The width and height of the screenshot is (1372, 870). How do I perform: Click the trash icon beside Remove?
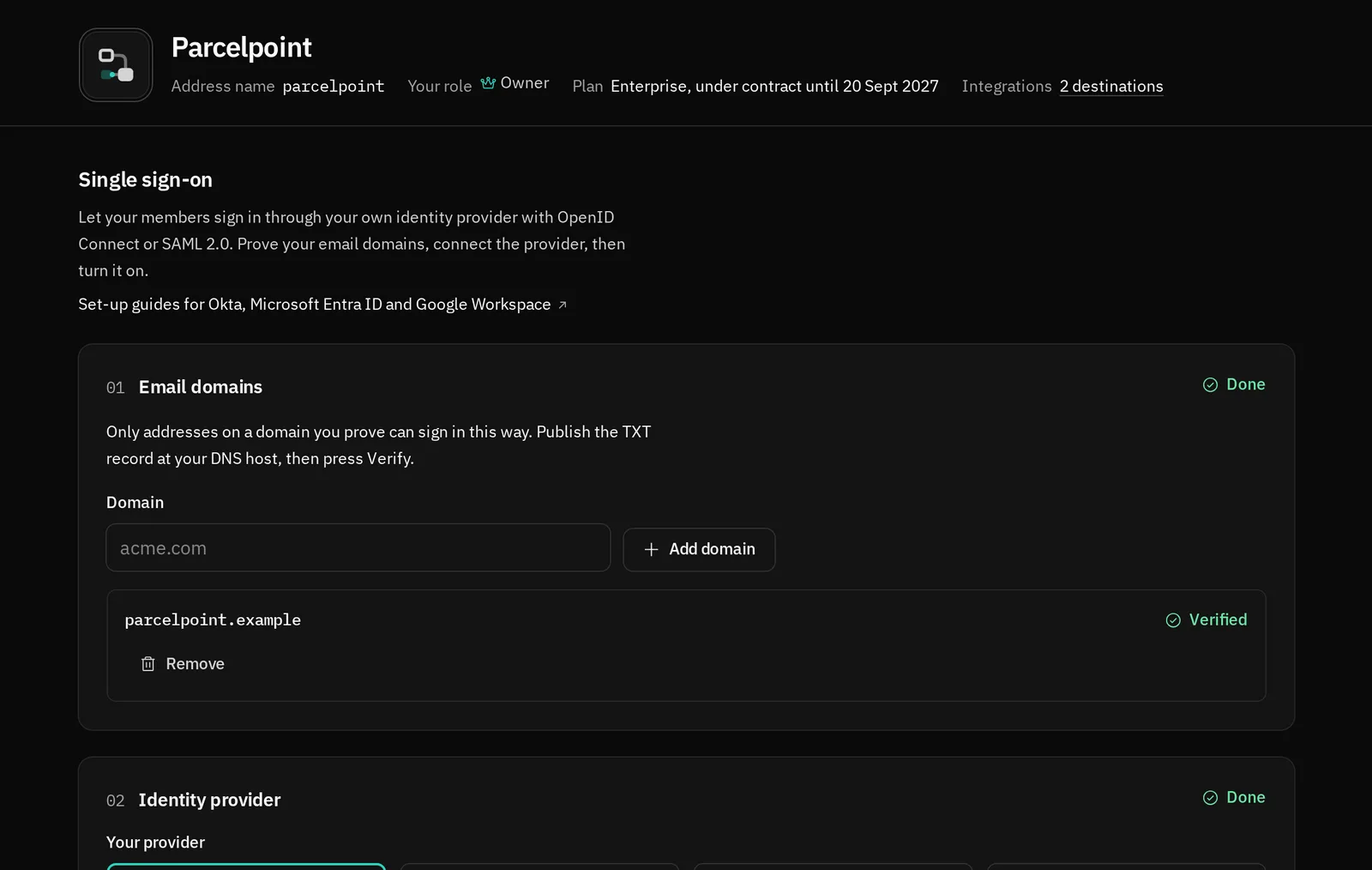(148, 664)
